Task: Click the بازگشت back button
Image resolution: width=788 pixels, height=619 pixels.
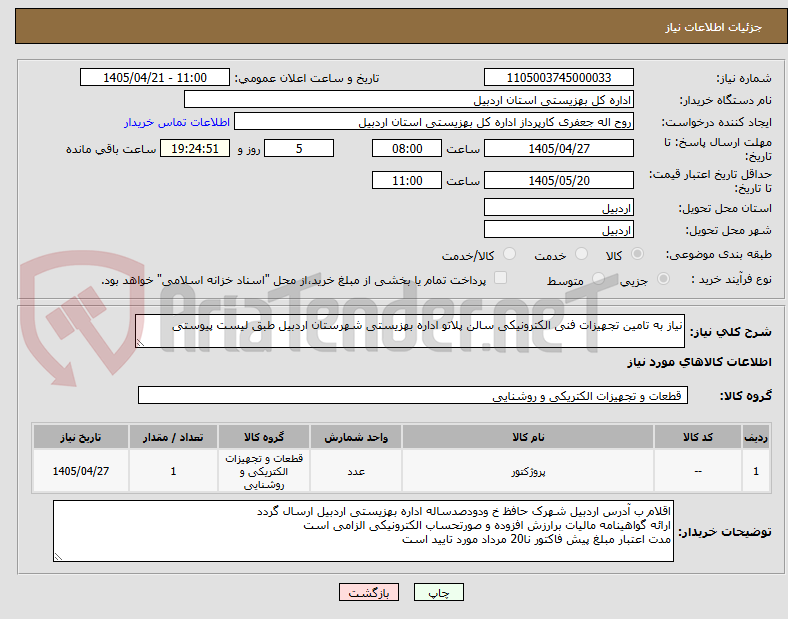Action: pyautogui.click(x=369, y=592)
